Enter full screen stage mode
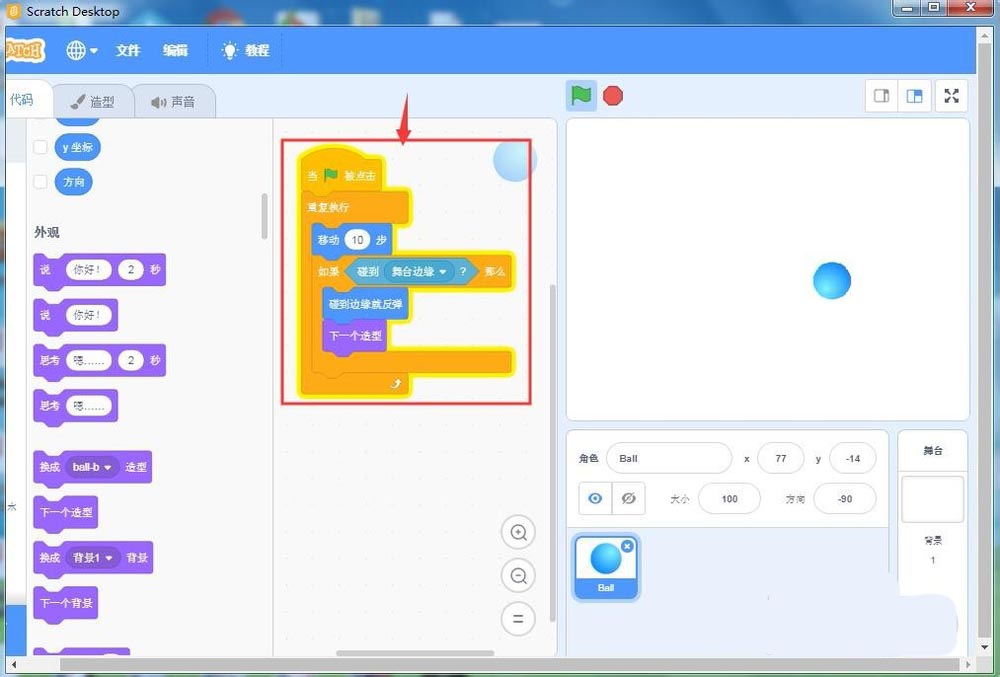Viewport: 1000px width, 677px height. click(951, 96)
